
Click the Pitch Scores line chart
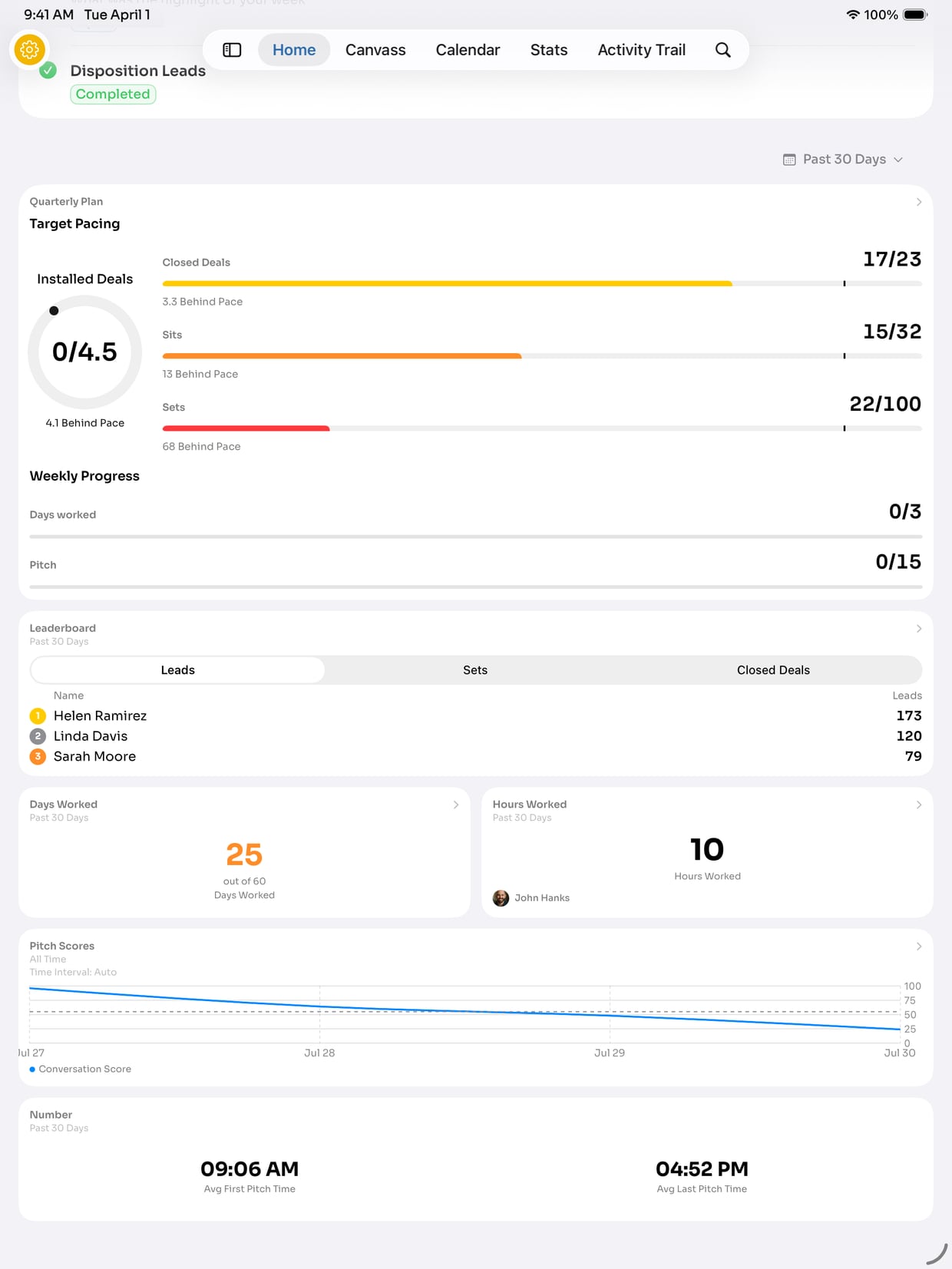[464, 1014]
